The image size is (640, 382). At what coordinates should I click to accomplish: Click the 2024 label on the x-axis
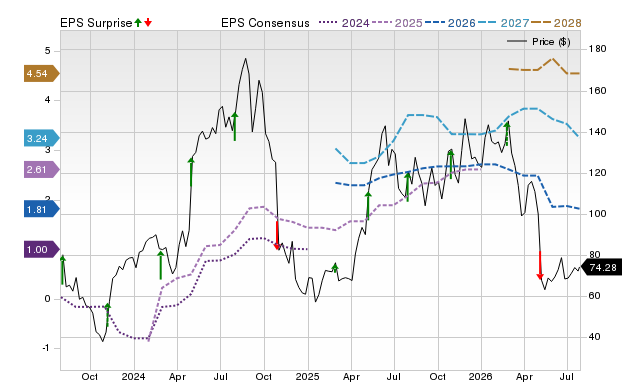click(x=133, y=376)
